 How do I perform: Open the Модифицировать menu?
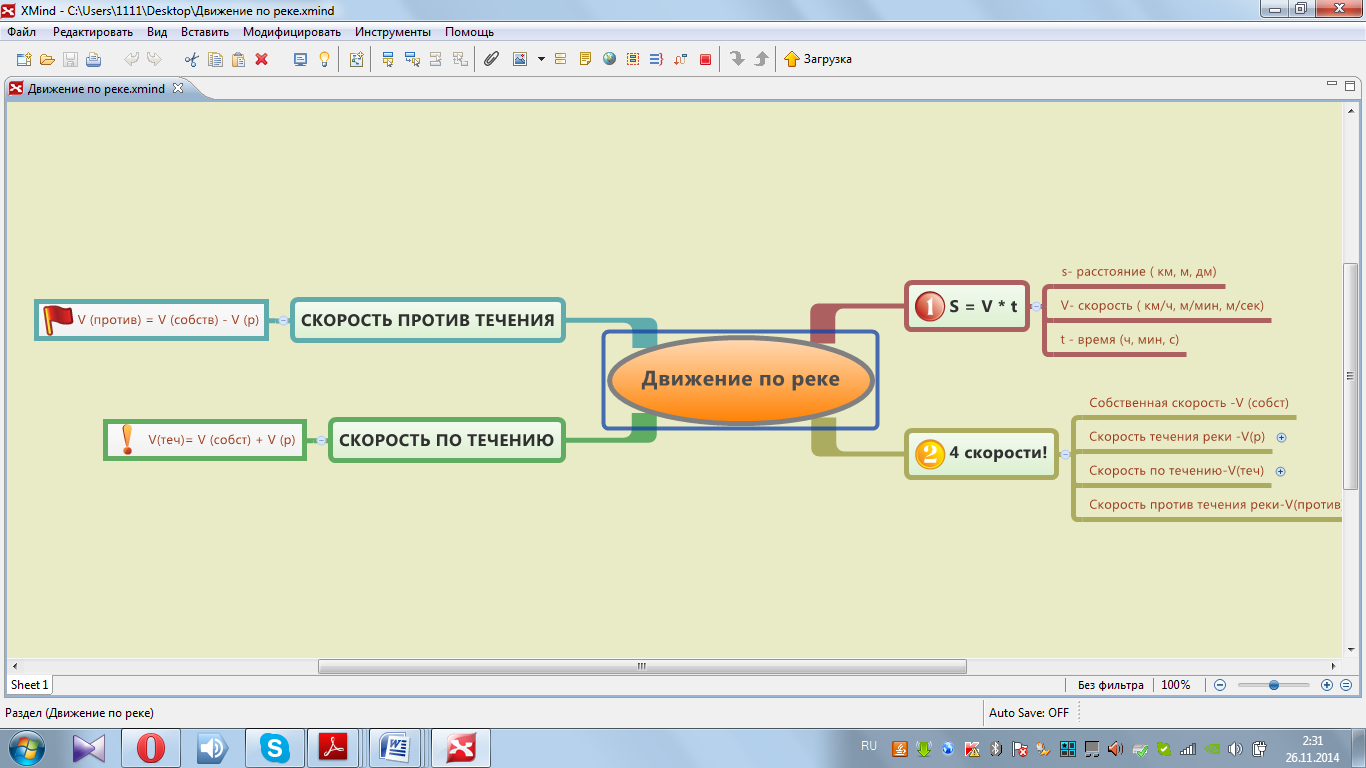[292, 32]
